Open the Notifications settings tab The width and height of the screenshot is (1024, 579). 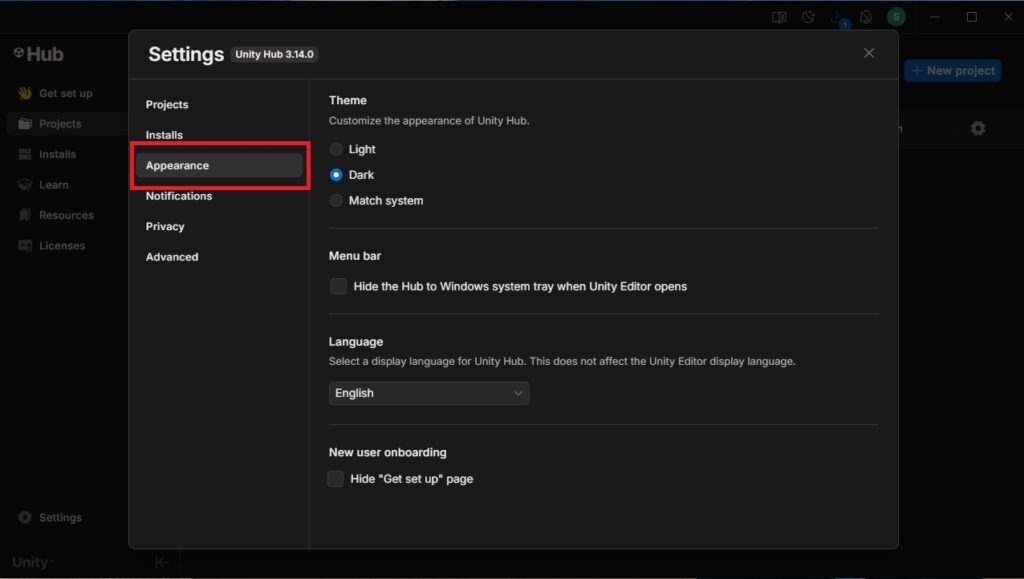point(219,196)
